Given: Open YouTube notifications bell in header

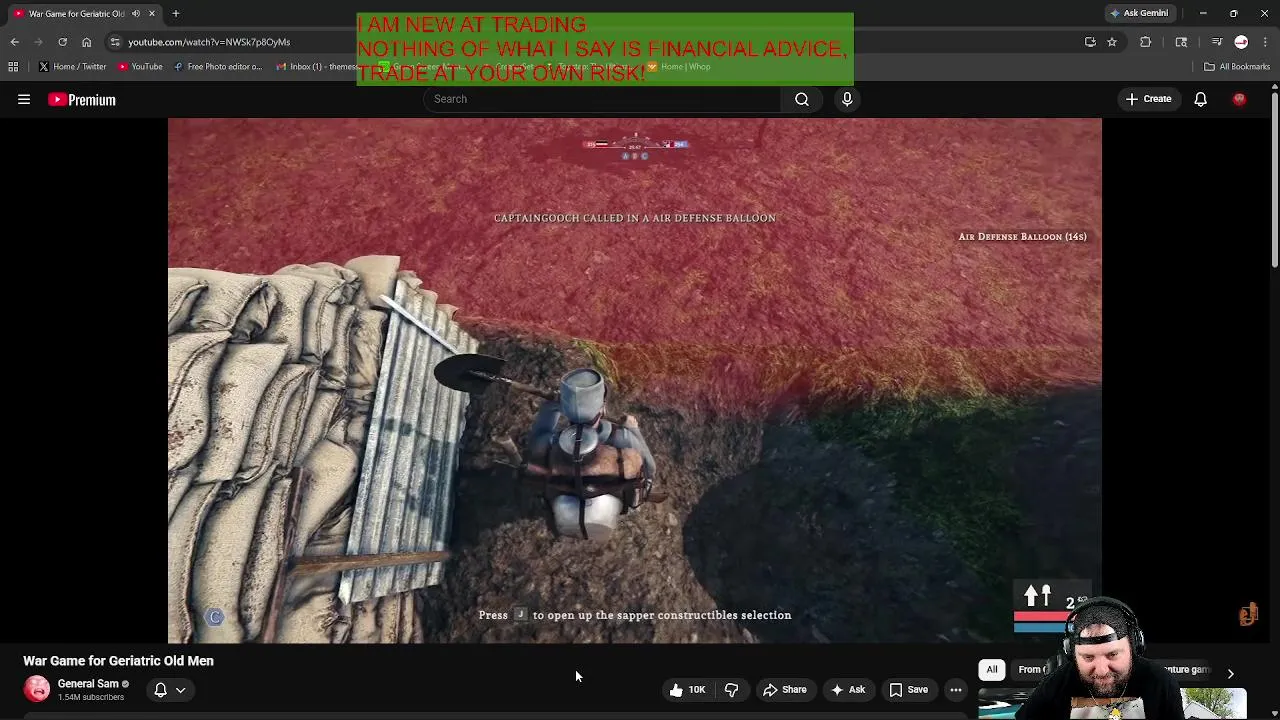Looking at the screenshot, I should (x=1200, y=99).
